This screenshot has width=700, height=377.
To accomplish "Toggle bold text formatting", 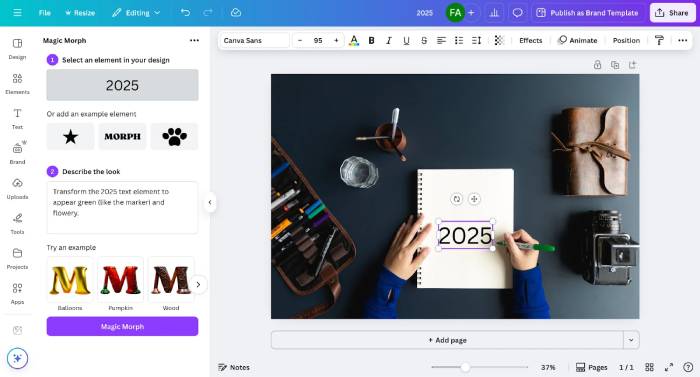I will coord(371,41).
